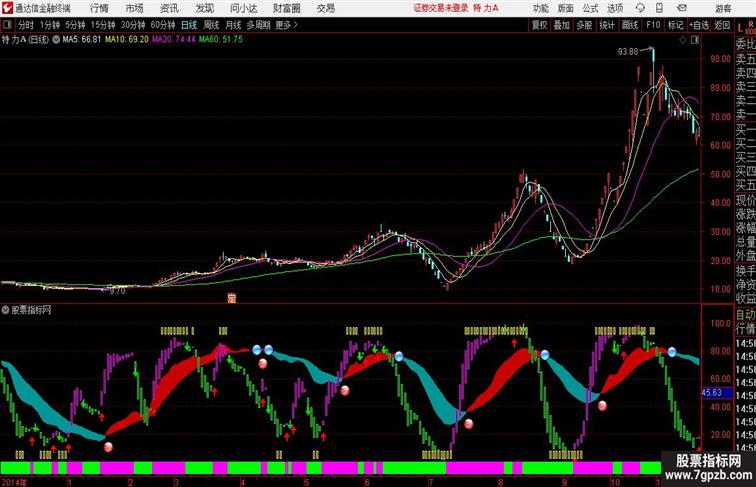Click the 特力A(日线) chart title

tap(25, 40)
